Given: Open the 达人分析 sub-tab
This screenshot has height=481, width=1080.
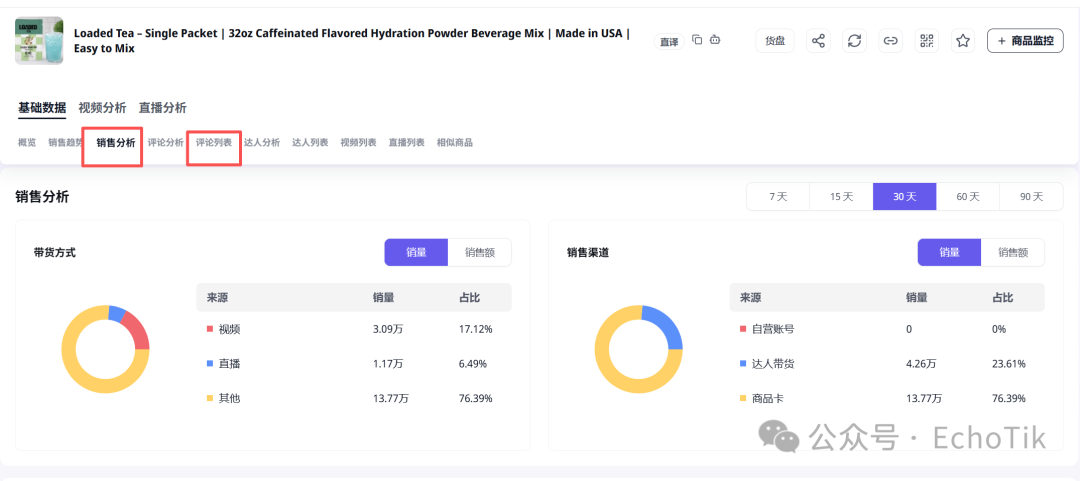Looking at the screenshot, I should [262, 143].
